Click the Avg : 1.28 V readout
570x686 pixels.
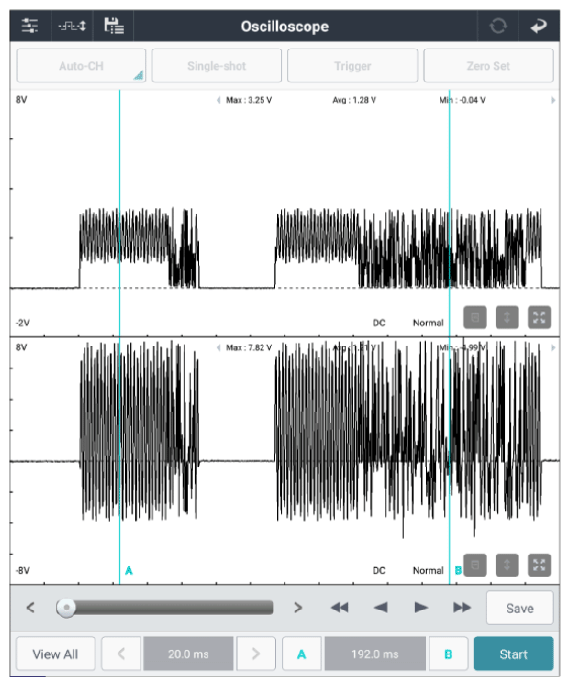tap(354, 100)
